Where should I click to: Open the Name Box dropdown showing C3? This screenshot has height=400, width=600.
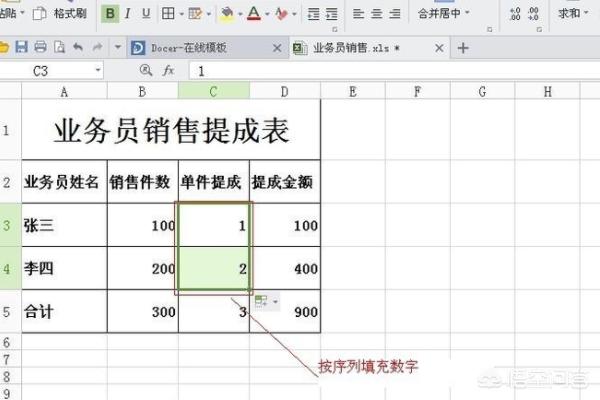coord(98,71)
